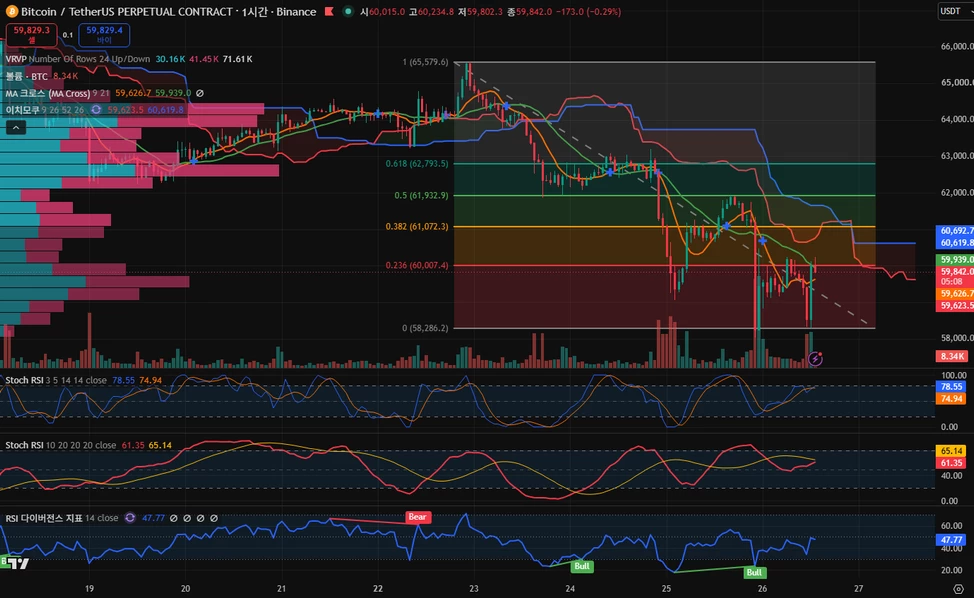Click the red open value 60,015.0 in header
This screenshot has height=598, width=974.
pyautogui.click(x=387, y=12)
